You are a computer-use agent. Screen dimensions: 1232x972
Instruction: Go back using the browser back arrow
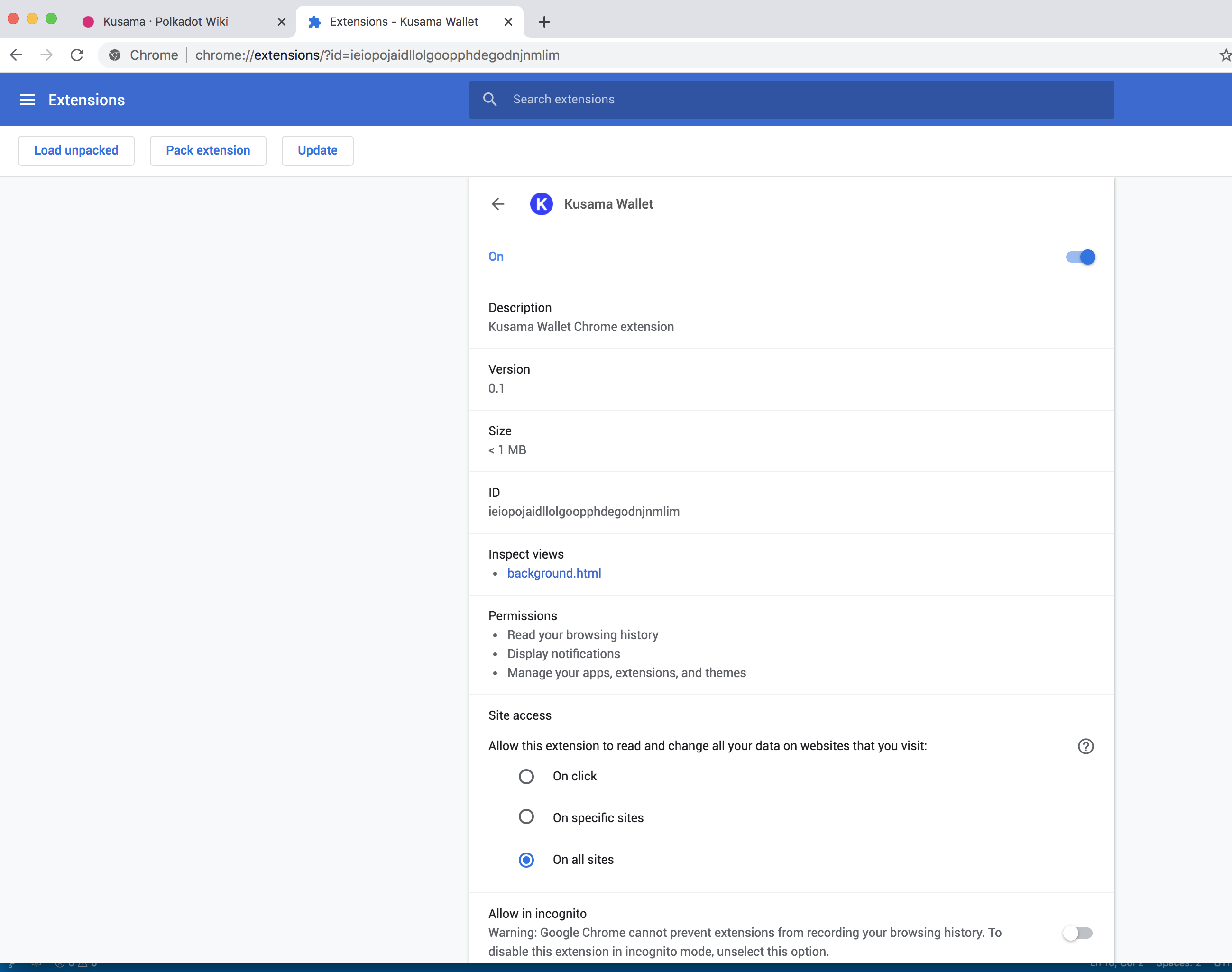tap(17, 55)
